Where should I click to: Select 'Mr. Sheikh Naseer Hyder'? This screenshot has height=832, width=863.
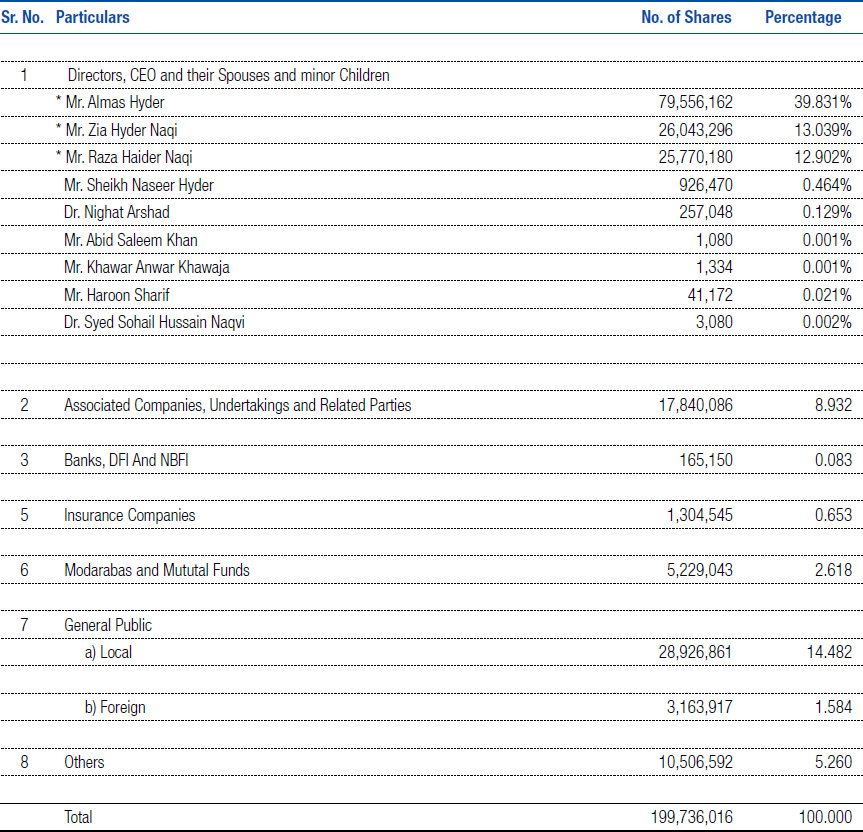[x=139, y=185]
